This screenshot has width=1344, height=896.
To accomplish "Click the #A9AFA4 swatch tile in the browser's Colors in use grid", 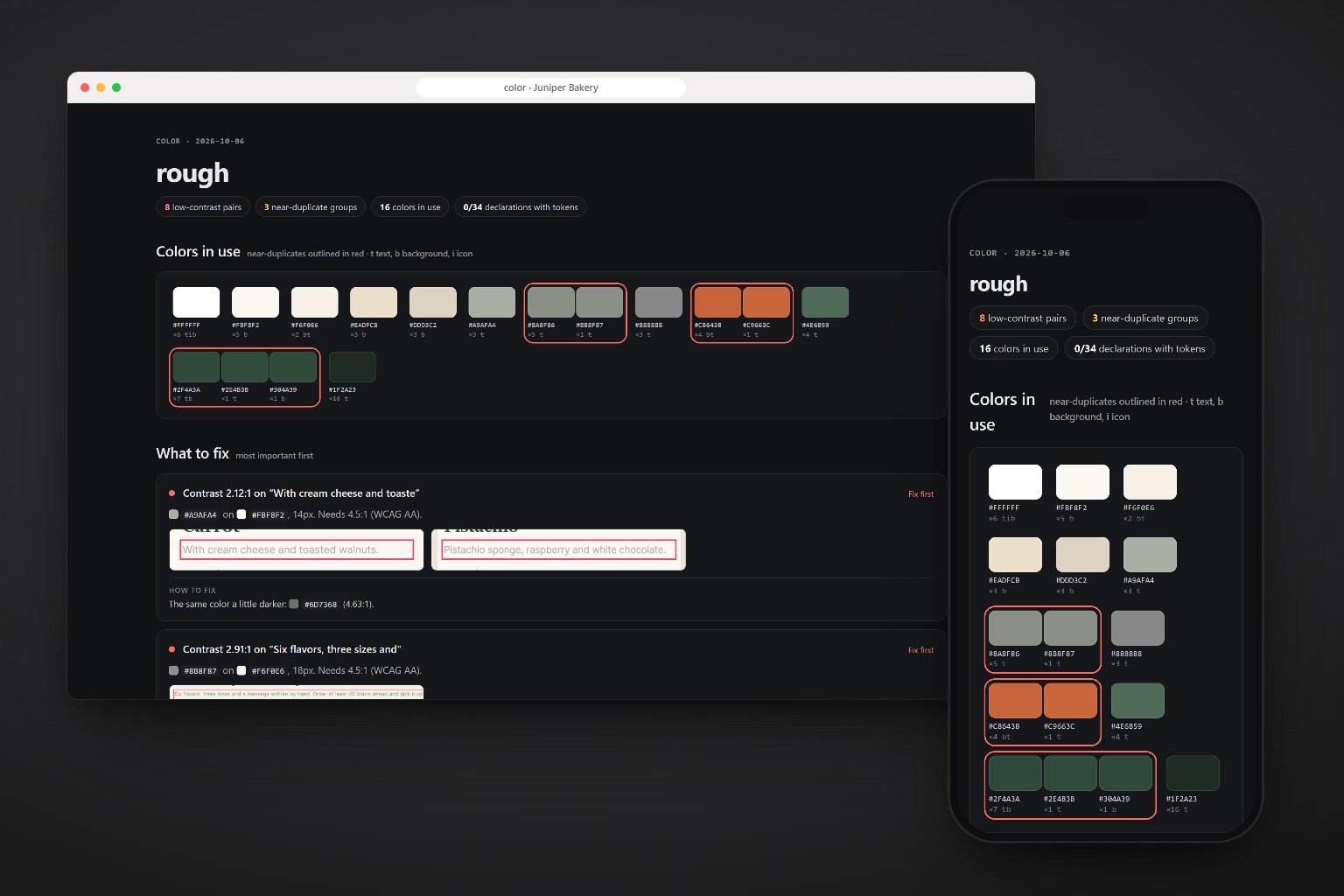I will pos(492,302).
